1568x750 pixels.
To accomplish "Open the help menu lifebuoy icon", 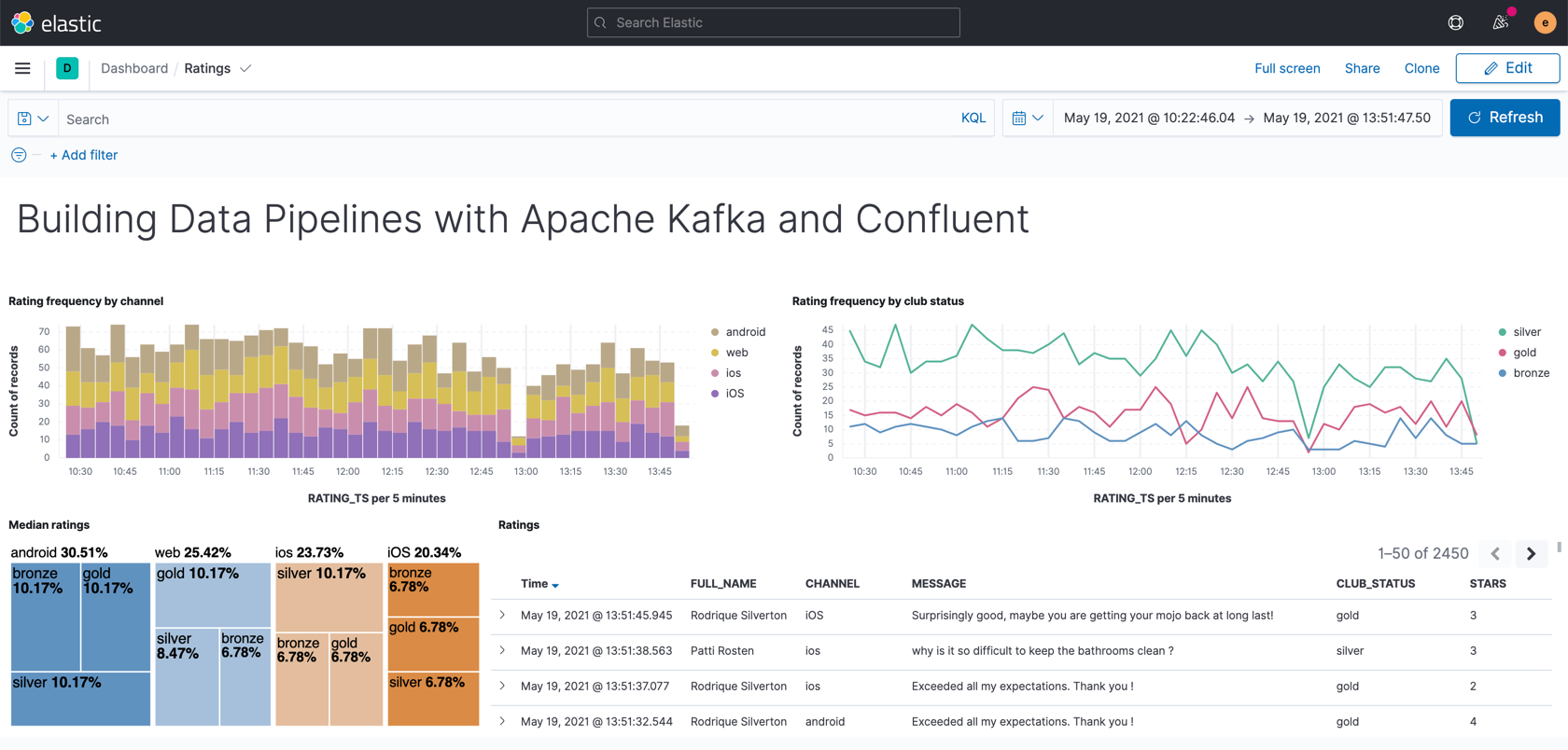I will [x=1455, y=22].
